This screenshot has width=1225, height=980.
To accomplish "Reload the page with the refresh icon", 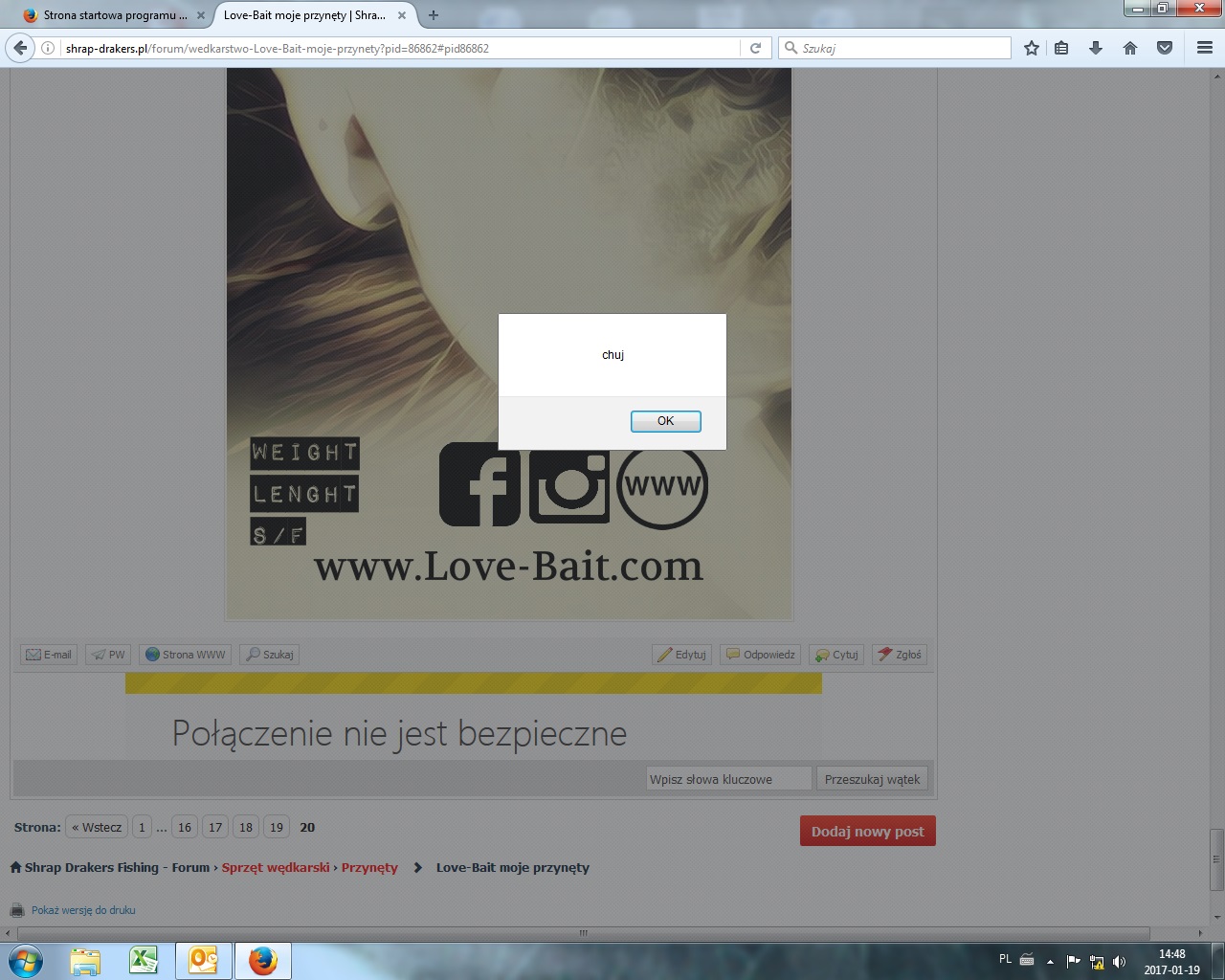I will (x=755, y=48).
